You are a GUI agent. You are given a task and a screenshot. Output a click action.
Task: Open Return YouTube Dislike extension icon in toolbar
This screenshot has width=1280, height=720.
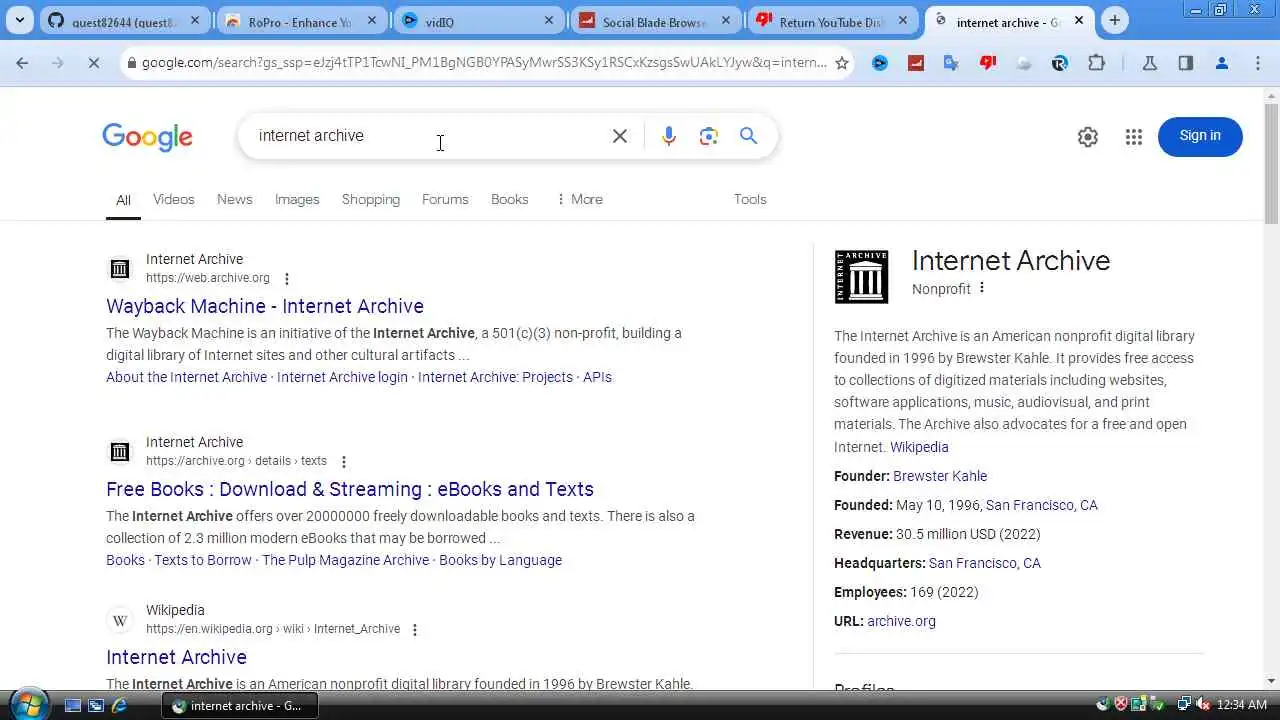coord(988,63)
